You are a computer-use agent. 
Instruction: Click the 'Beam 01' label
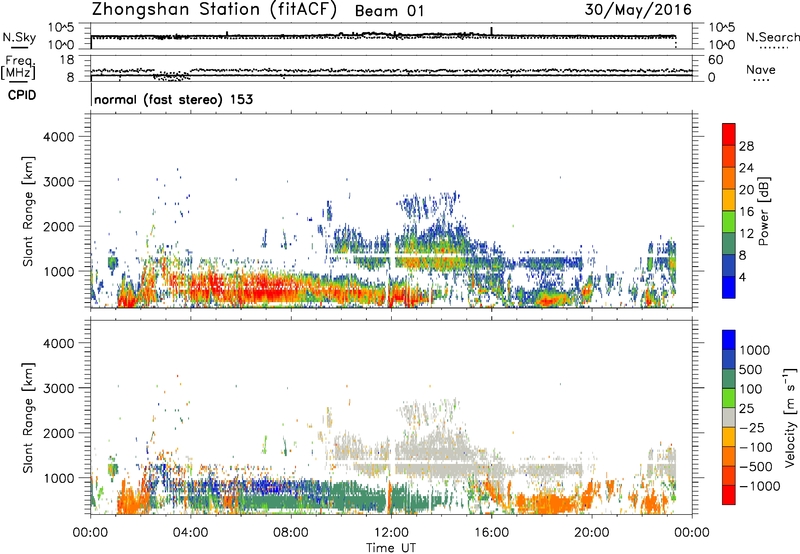[389, 11]
